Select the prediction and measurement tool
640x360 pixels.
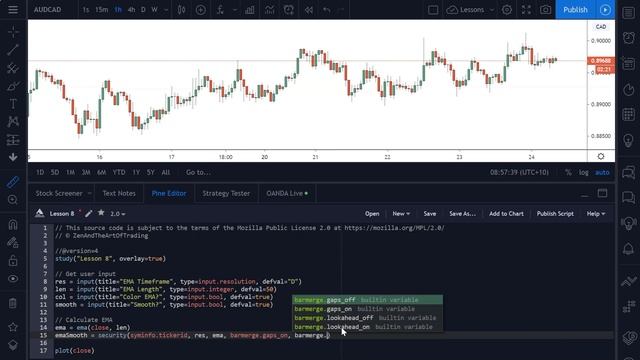tap(13, 140)
